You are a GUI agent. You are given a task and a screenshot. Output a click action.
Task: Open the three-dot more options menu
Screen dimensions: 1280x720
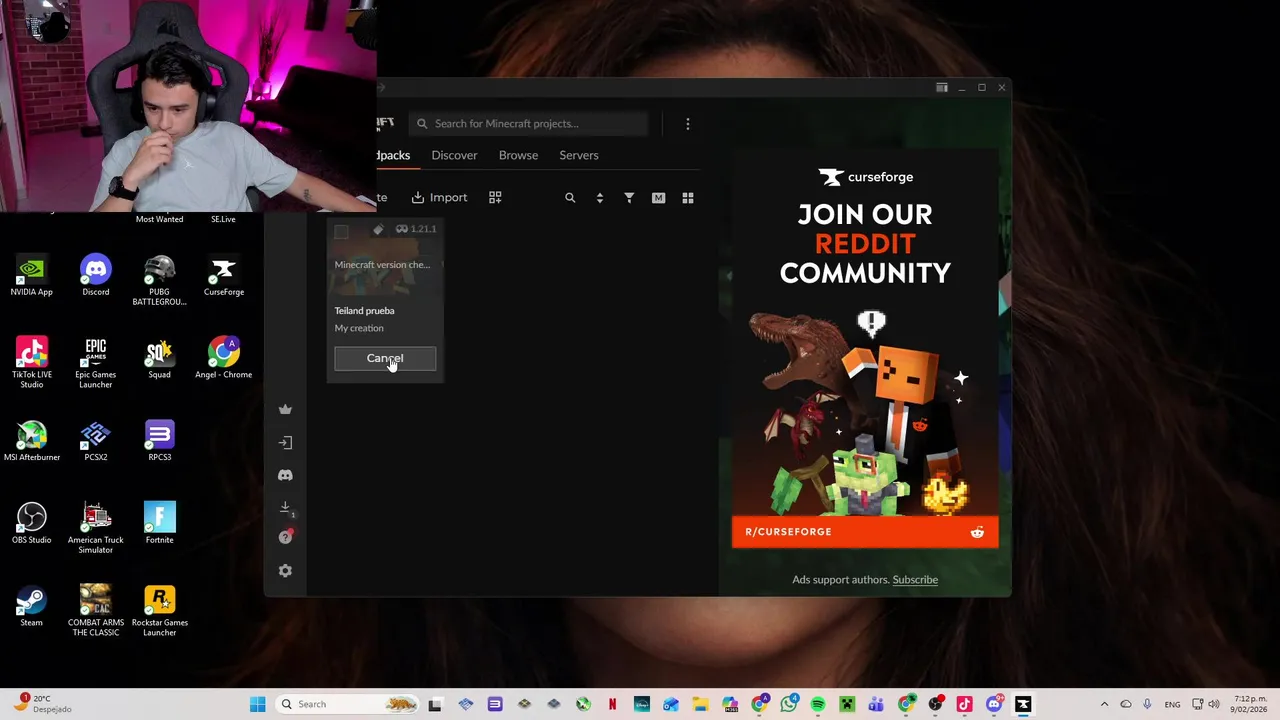pyautogui.click(x=688, y=124)
